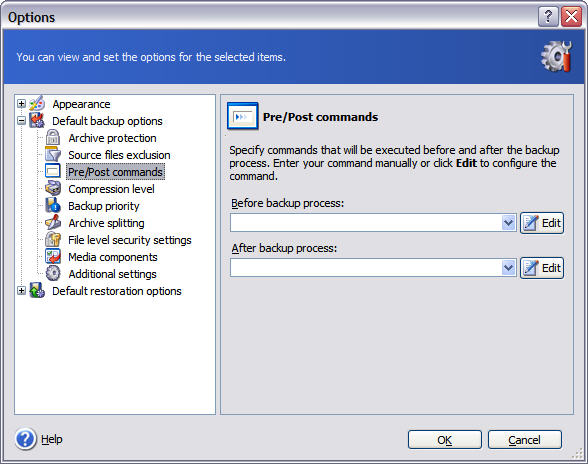Select the Default restoration options item
This screenshot has height=464, width=588.
pyautogui.click(x=117, y=291)
